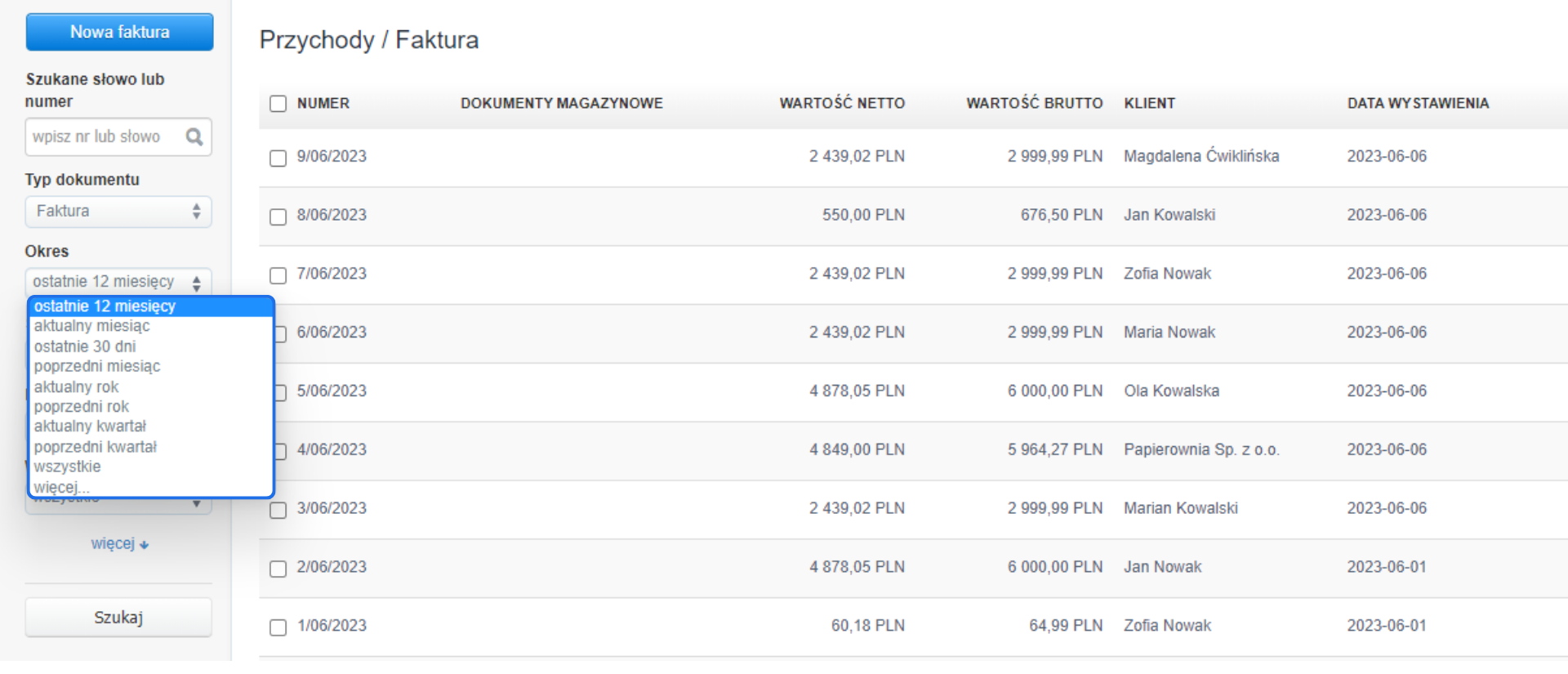
Task: Choose 'ostatnie 30 dni' option
Action: click(85, 346)
